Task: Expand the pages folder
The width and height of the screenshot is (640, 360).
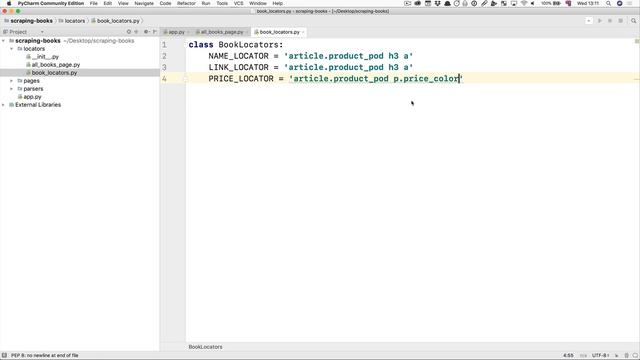Action: pyautogui.click(x=12, y=81)
